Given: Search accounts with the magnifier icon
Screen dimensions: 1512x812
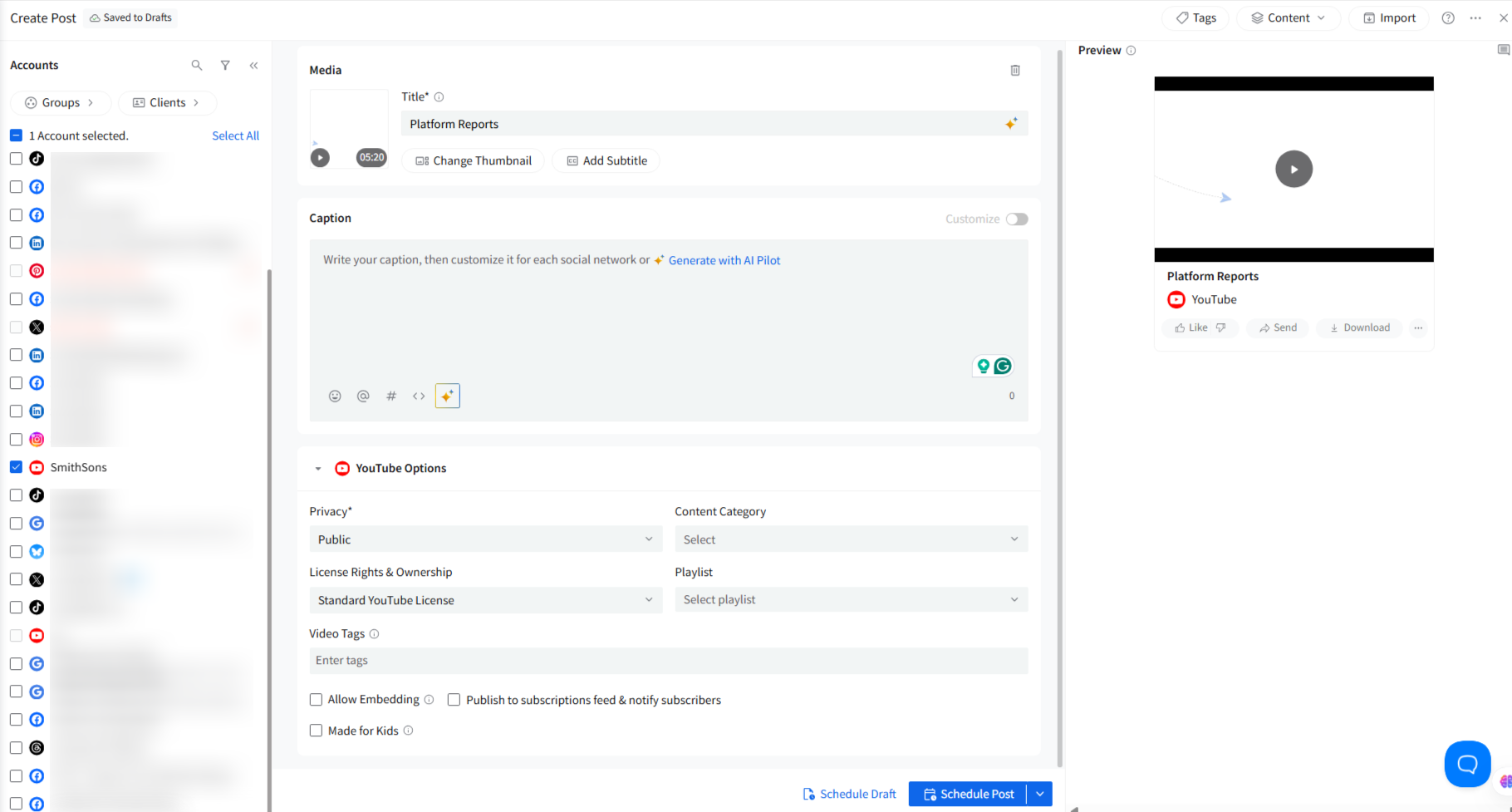Looking at the screenshot, I should point(197,65).
